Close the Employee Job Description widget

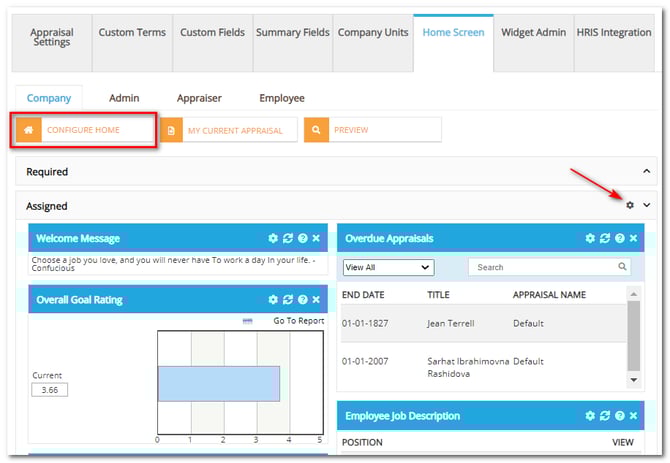tap(633, 415)
